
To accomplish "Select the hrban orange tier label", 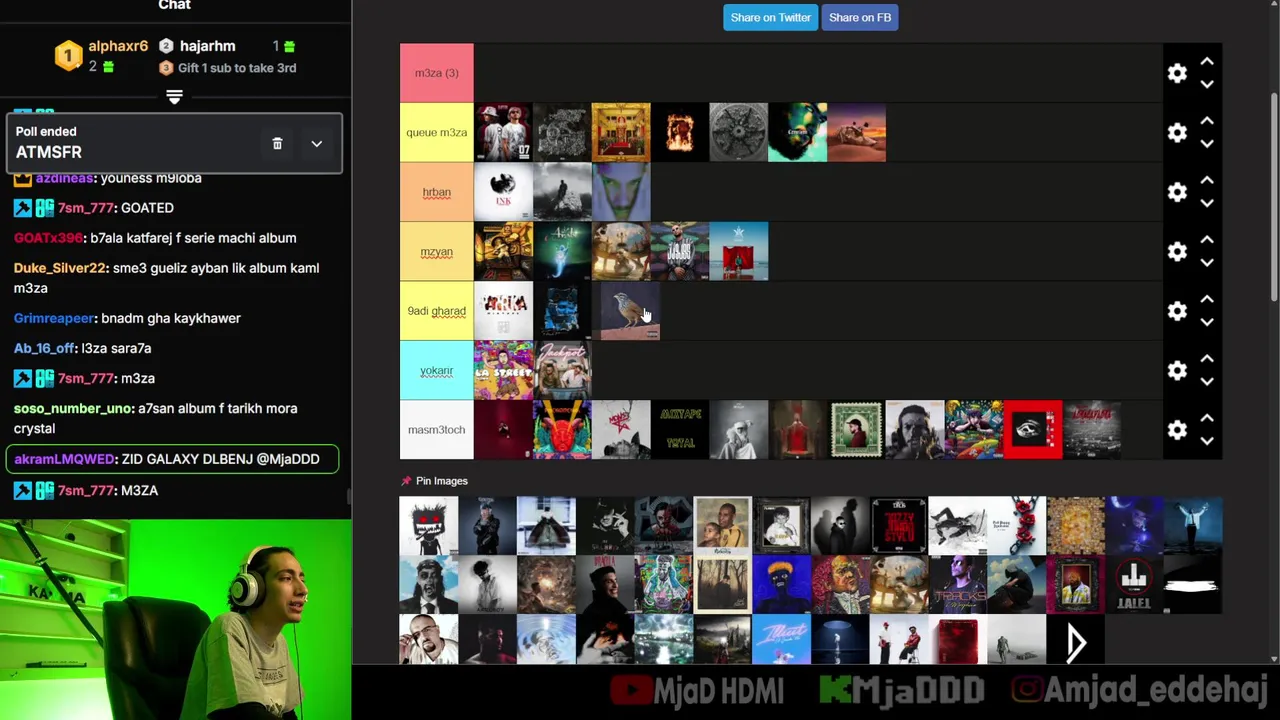I will [437, 192].
